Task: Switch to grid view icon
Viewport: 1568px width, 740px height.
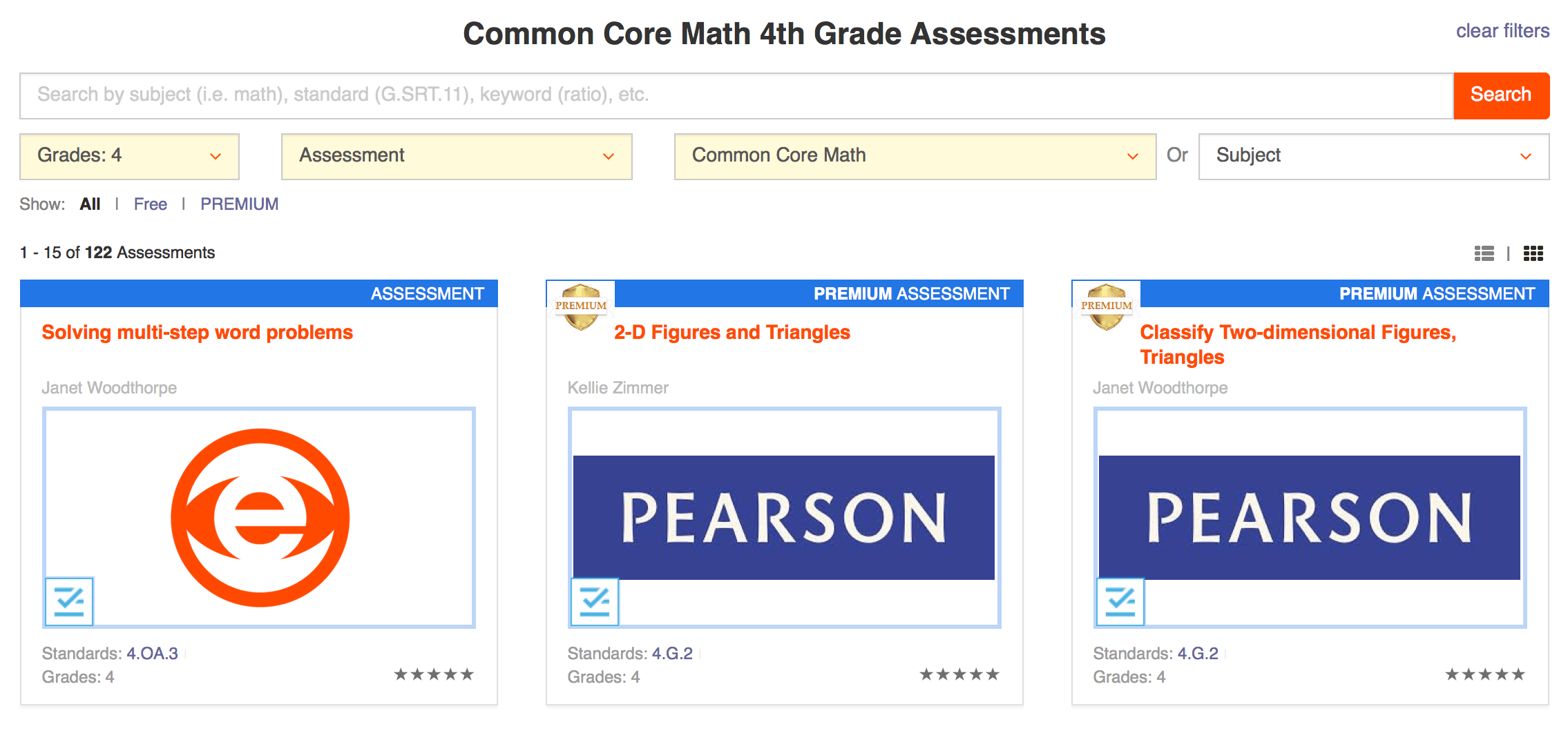Action: click(x=1533, y=253)
